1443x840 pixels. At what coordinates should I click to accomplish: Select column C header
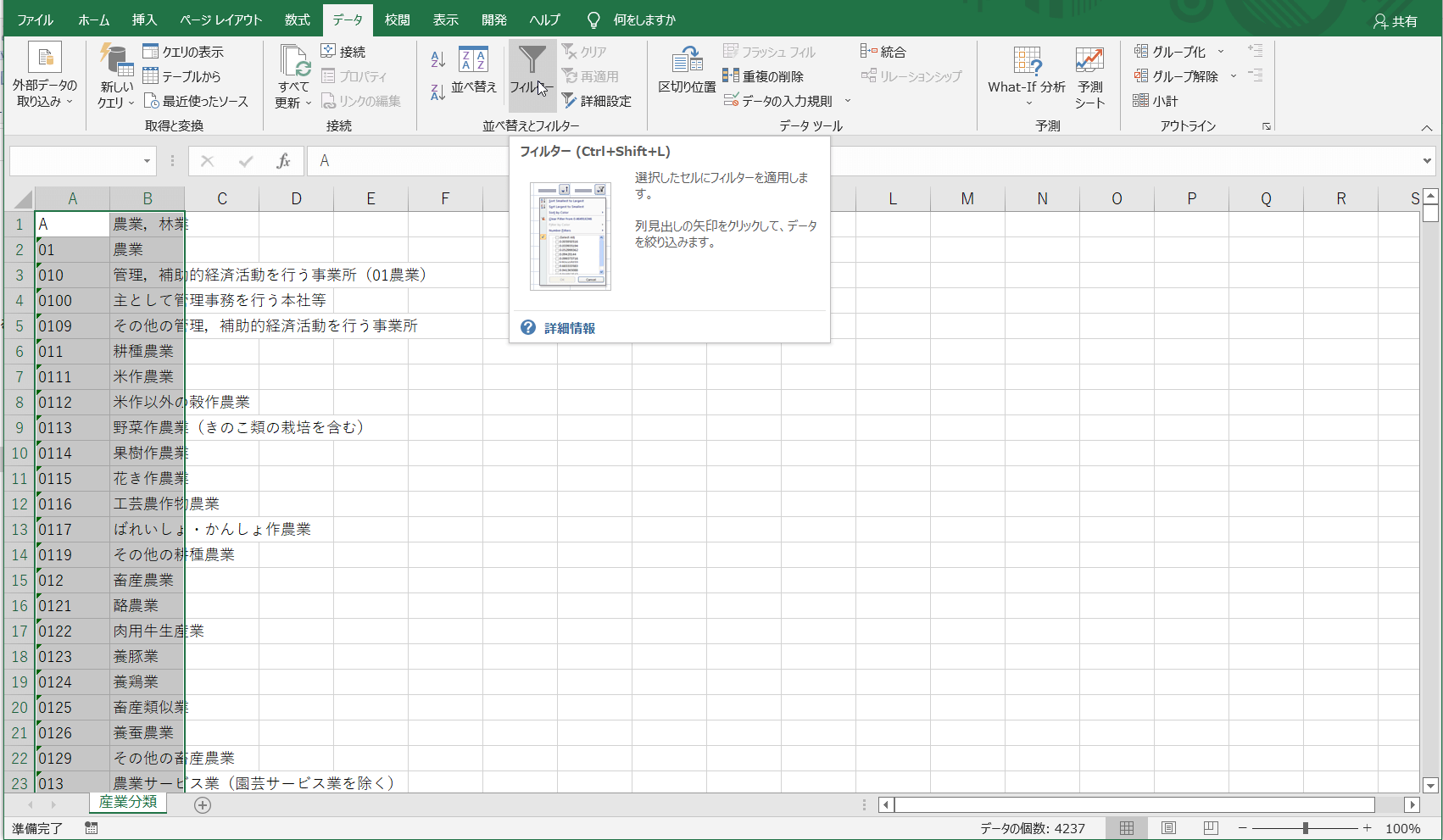pos(221,199)
